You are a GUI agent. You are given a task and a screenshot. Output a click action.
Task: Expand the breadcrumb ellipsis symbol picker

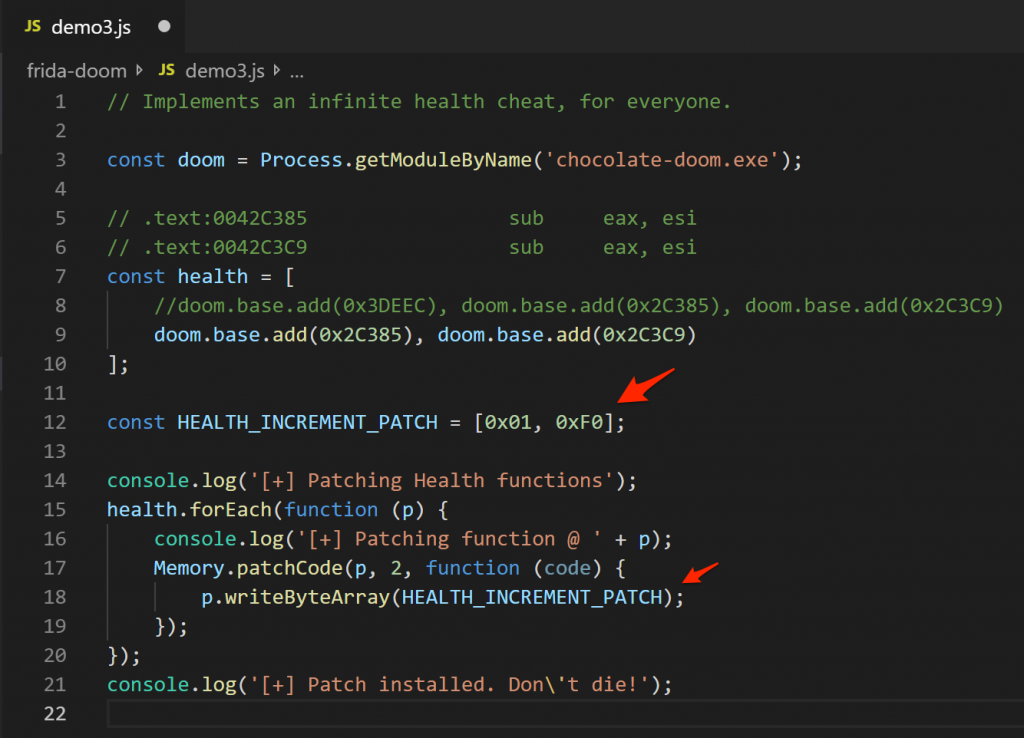pyautogui.click(x=296, y=72)
